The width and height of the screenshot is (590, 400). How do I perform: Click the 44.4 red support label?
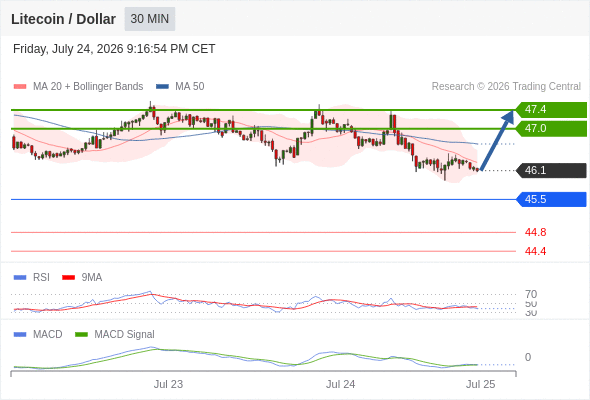535,251
